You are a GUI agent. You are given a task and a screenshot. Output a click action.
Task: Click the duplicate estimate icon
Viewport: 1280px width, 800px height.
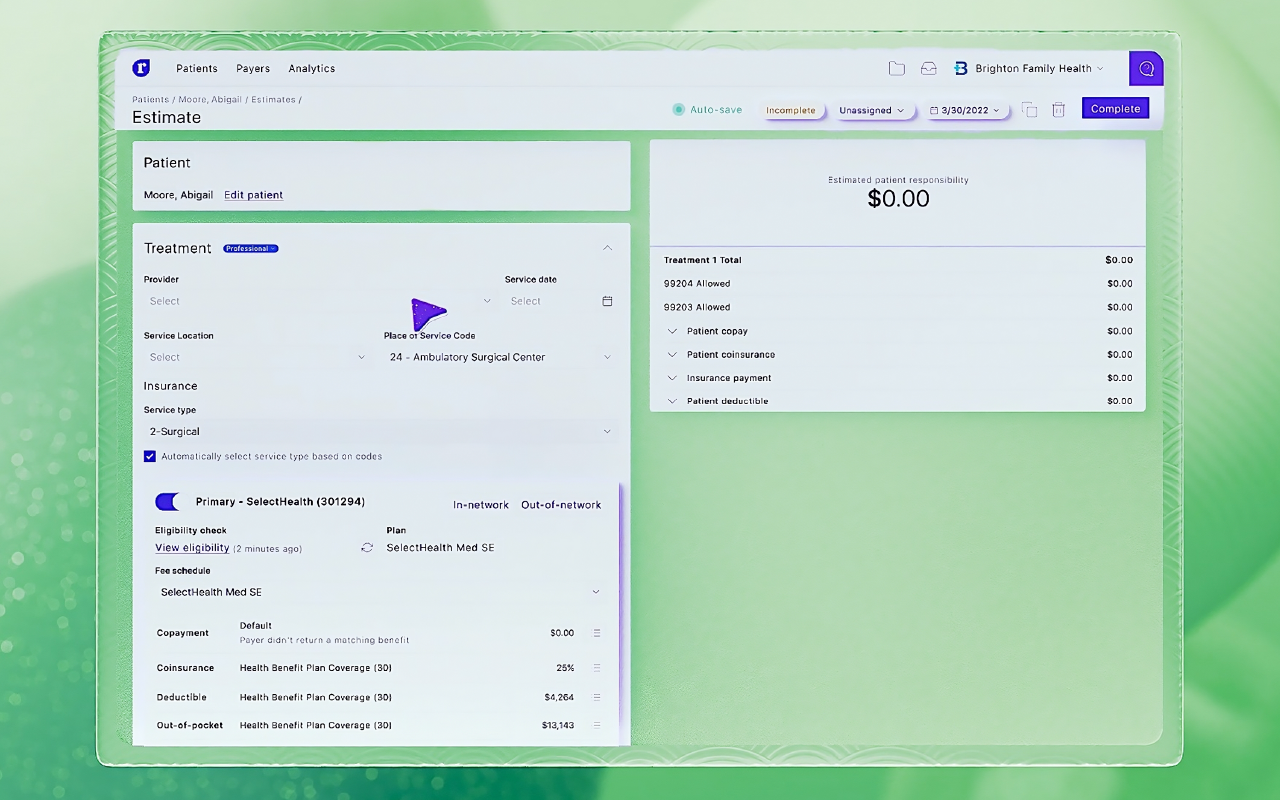(1029, 110)
